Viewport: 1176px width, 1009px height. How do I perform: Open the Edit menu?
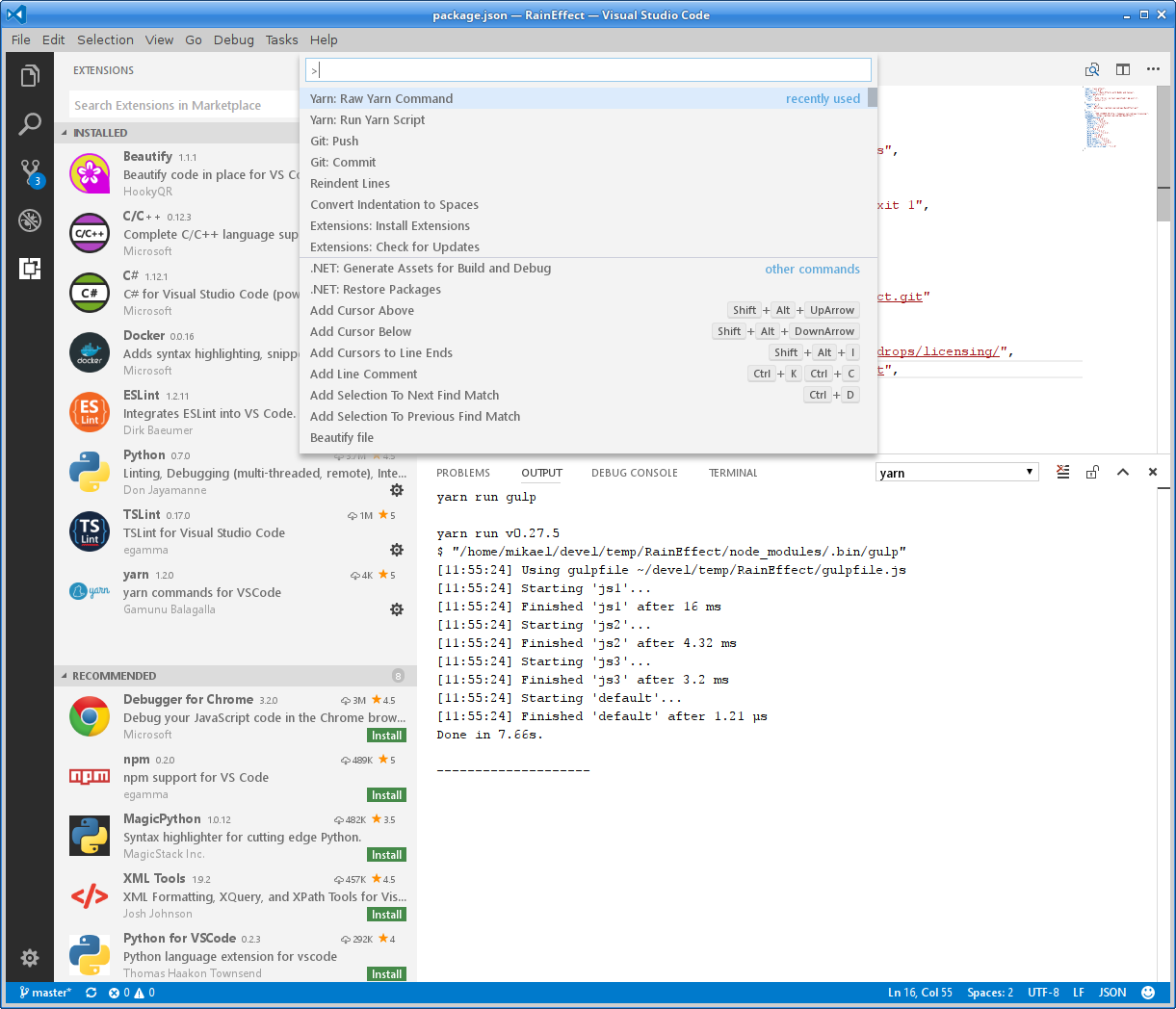(53, 39)
